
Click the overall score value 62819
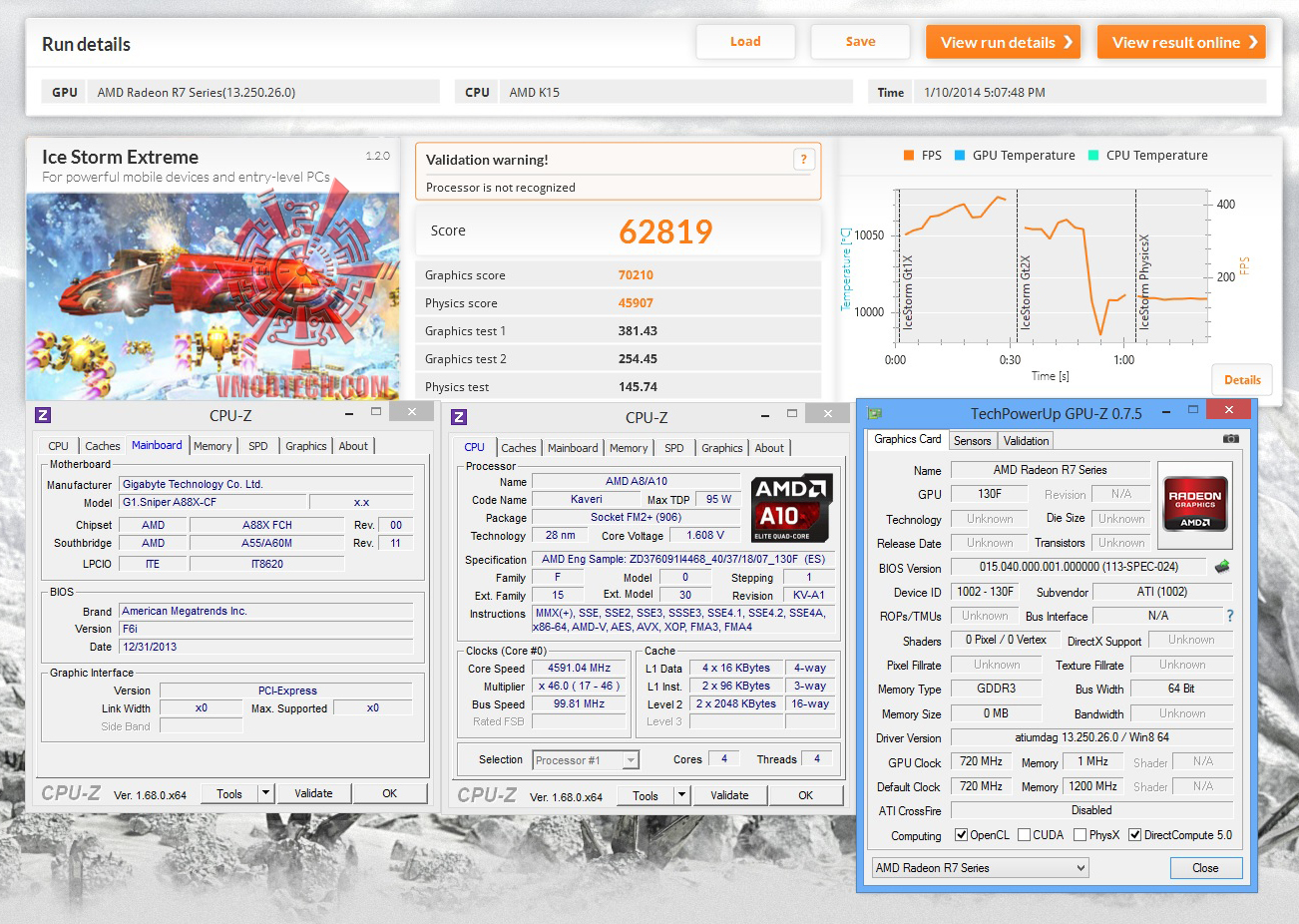(x=665, y=231)
